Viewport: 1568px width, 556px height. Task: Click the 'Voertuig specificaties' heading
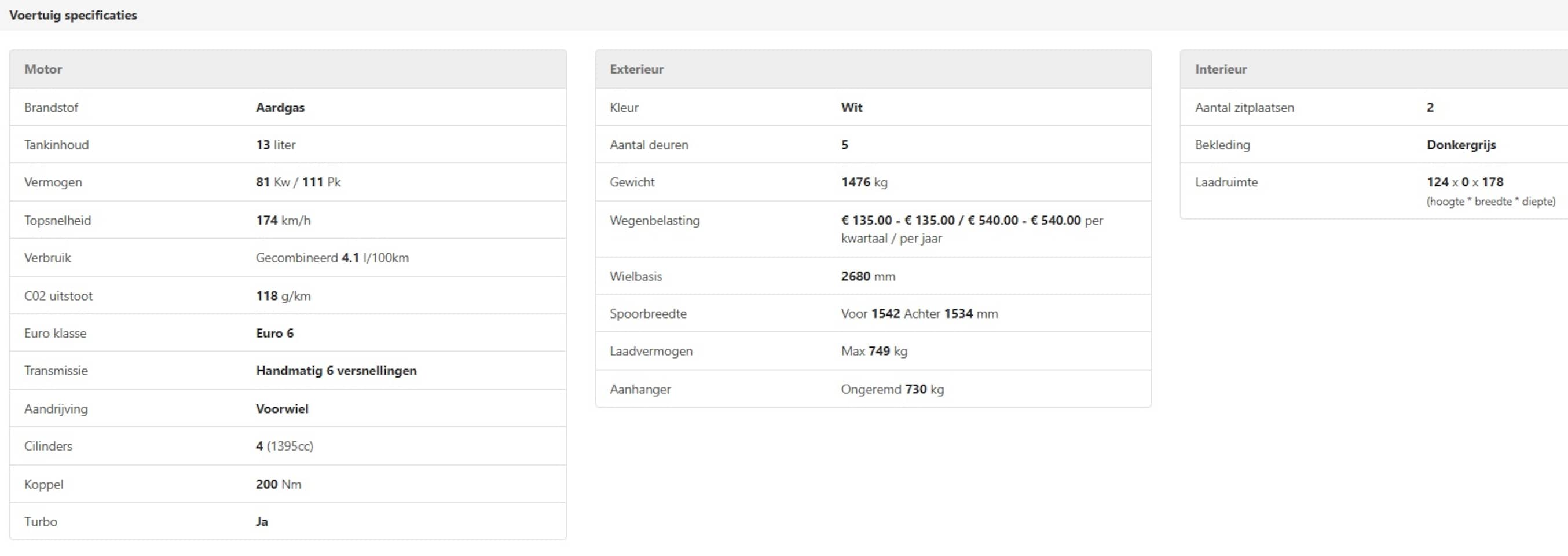(73, 15)
